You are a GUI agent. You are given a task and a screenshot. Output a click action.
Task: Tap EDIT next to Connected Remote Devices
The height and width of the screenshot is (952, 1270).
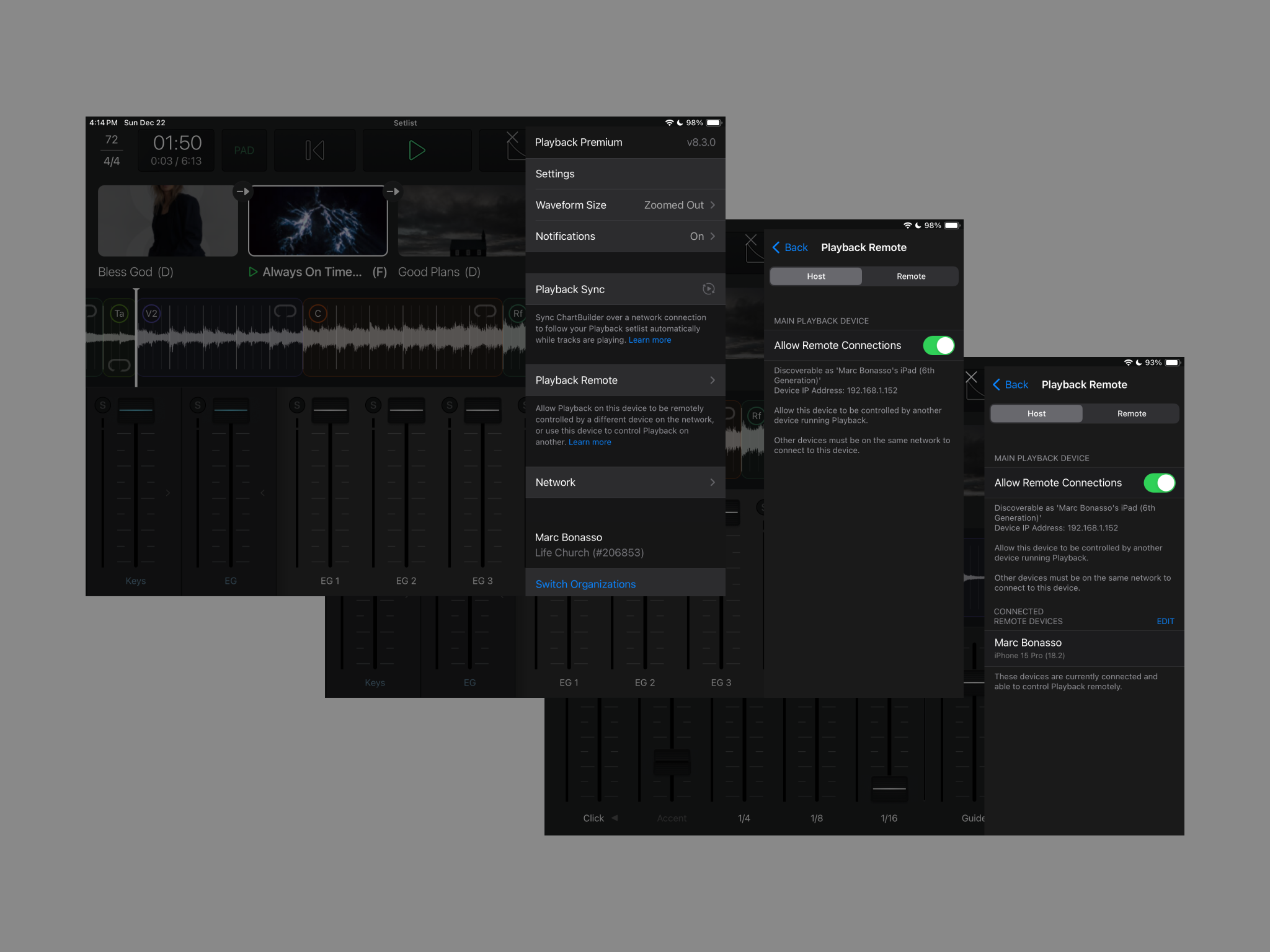[x=1165, y=621]
